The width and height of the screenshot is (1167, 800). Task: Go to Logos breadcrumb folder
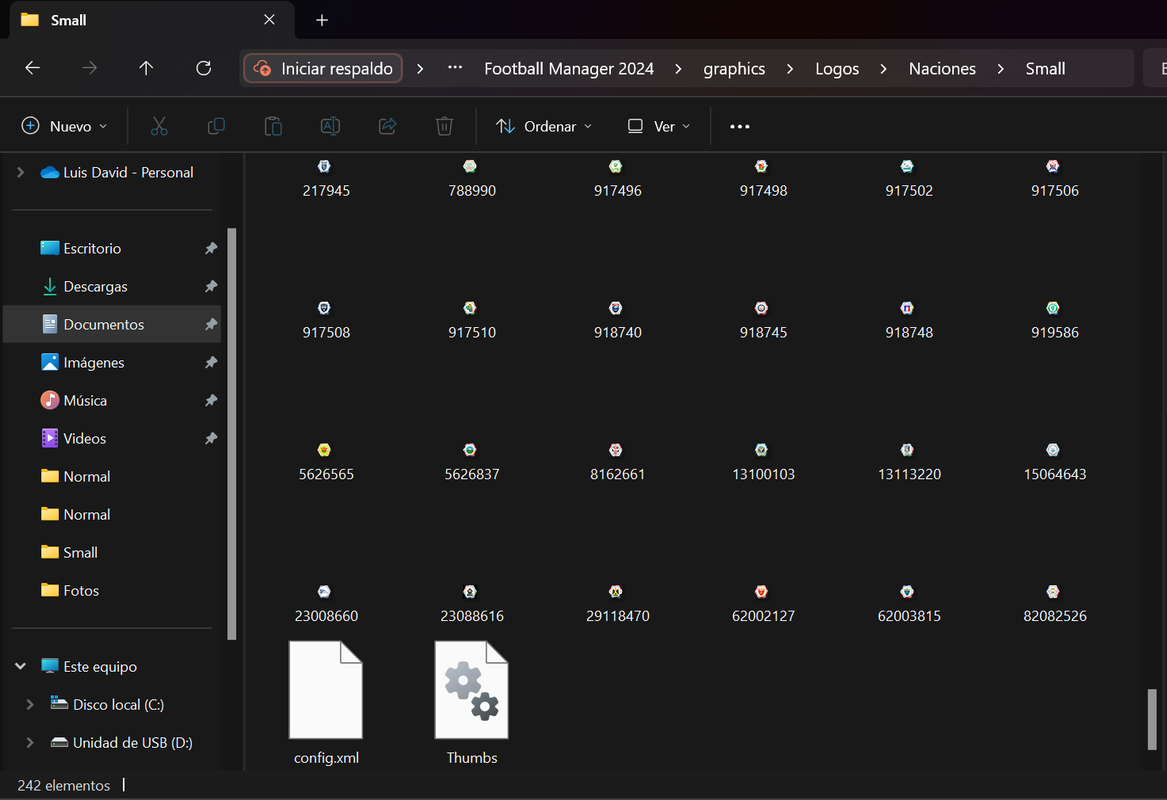click(837, 68)
